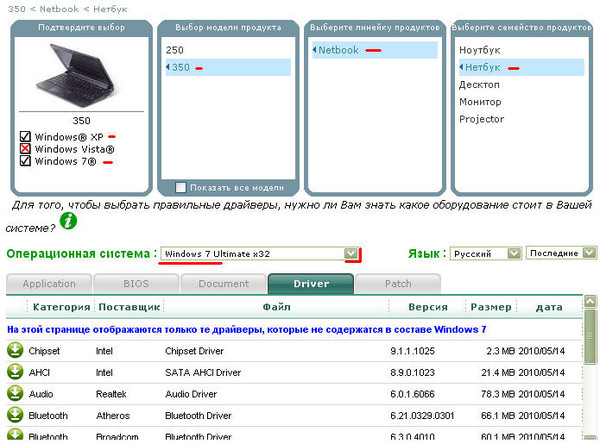The image size is (600, 444).
Task: Toggle the Windows 7 checkbox
Action: coord(25,161)
